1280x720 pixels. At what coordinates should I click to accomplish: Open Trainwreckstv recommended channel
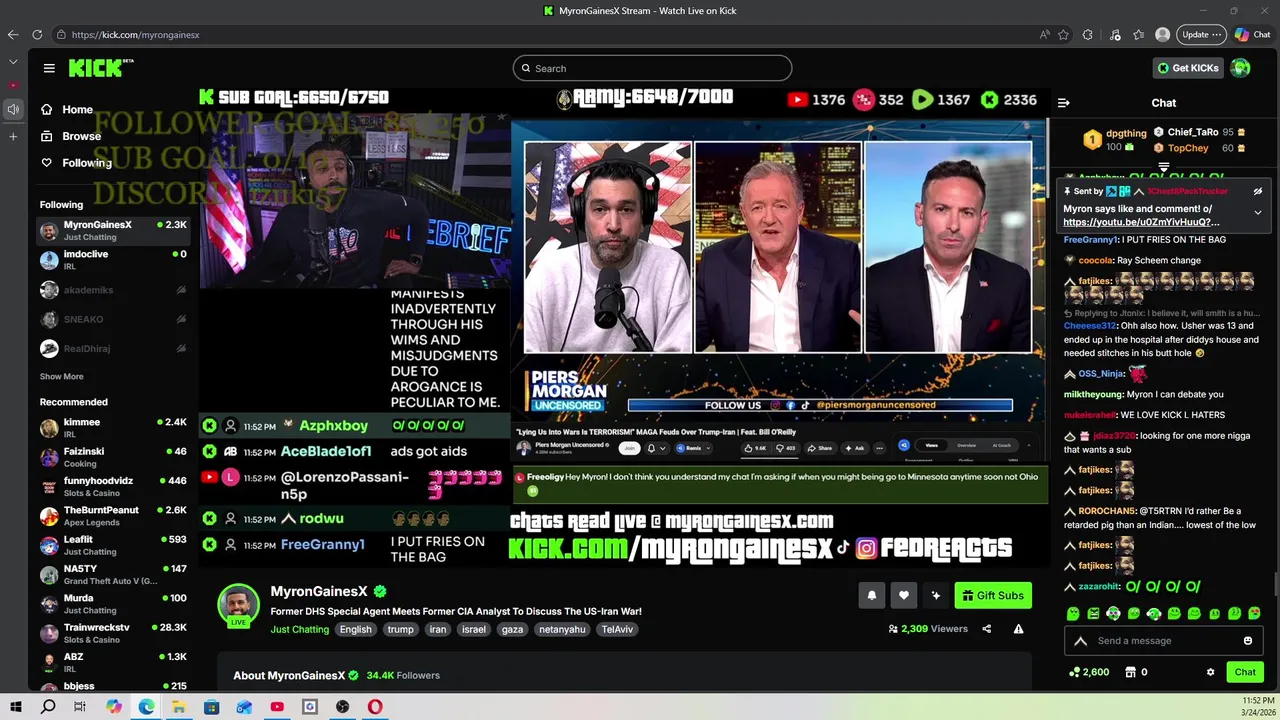113,633
